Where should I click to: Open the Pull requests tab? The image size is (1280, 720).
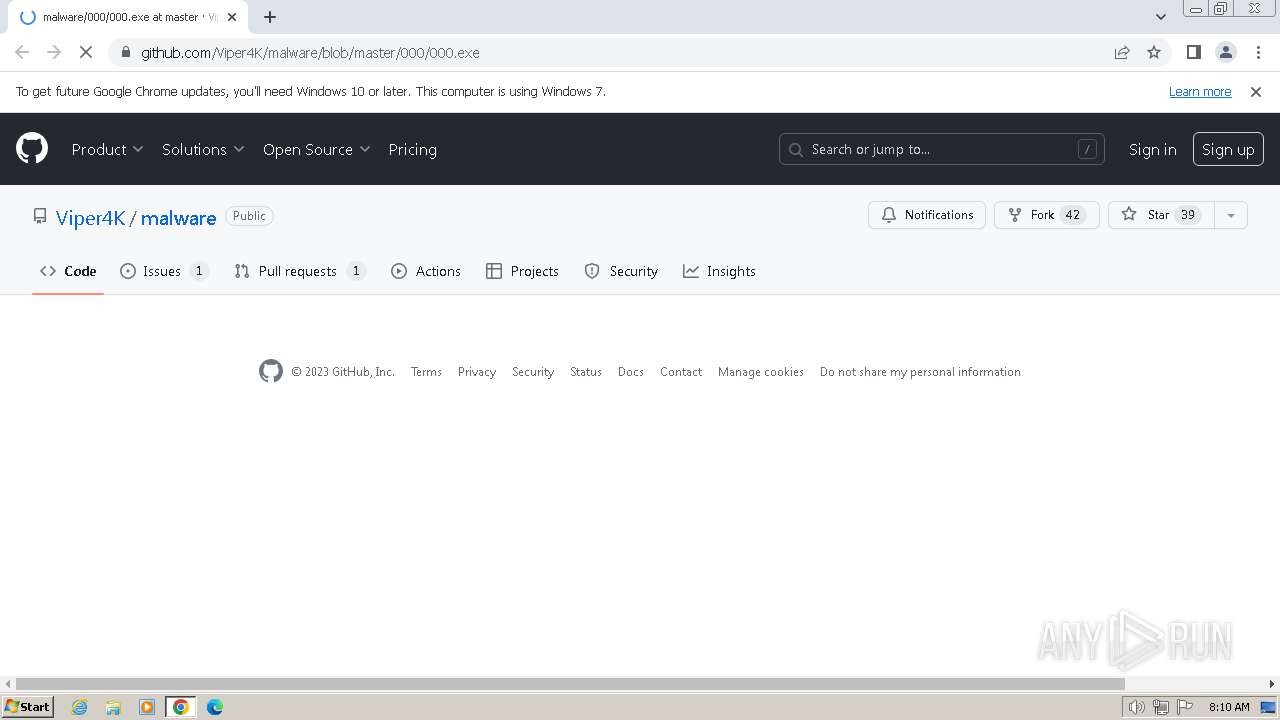(300, 271)
